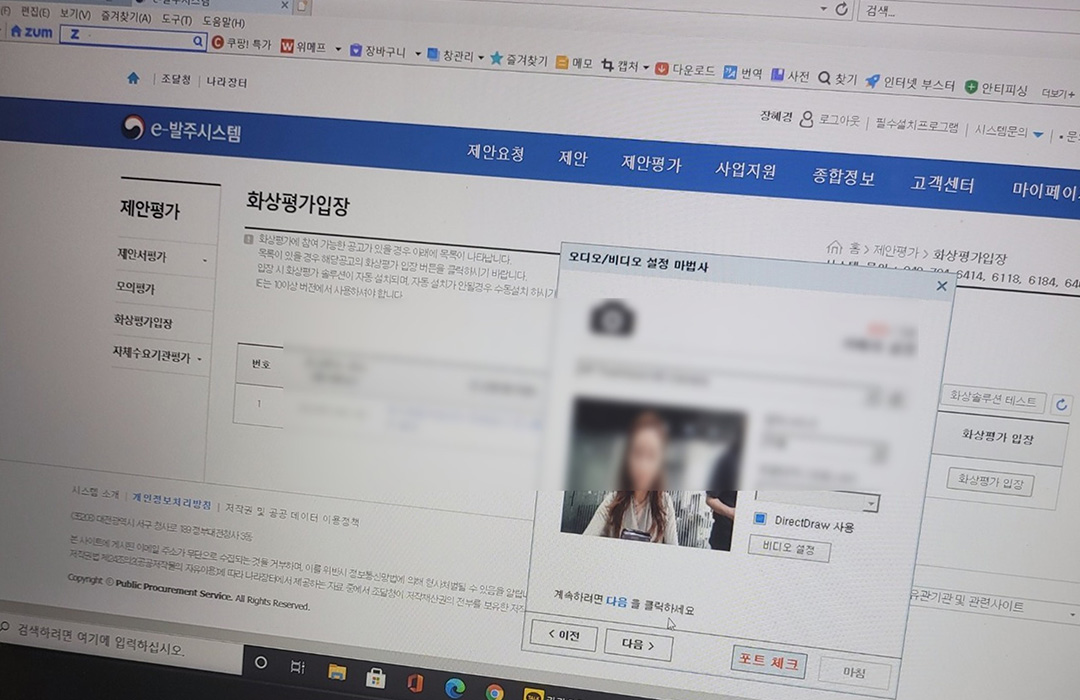Click the user profile icon next to 로그아웃

[x=807, y=119]
